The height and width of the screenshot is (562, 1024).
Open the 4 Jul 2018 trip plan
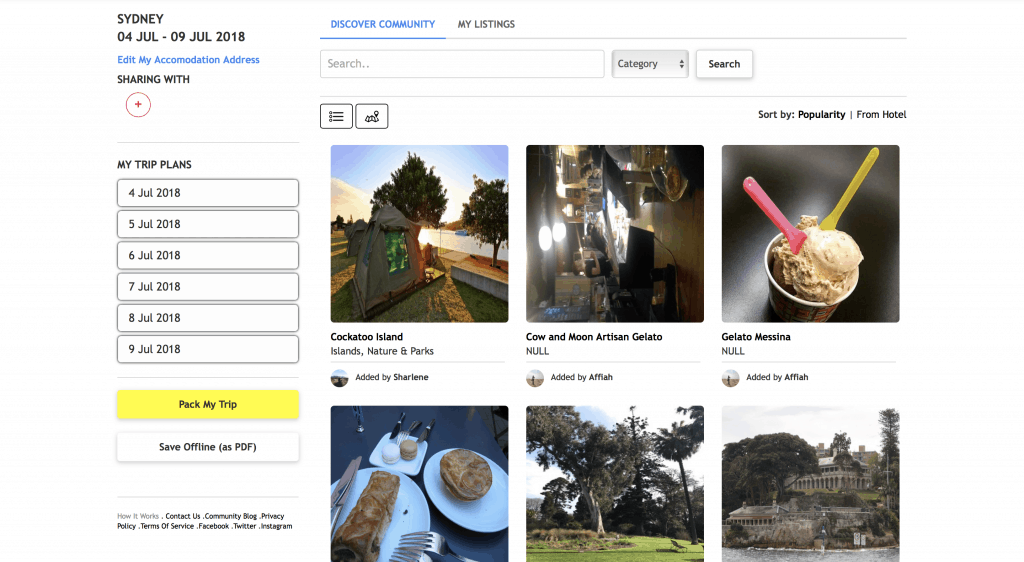click(208, 193)
